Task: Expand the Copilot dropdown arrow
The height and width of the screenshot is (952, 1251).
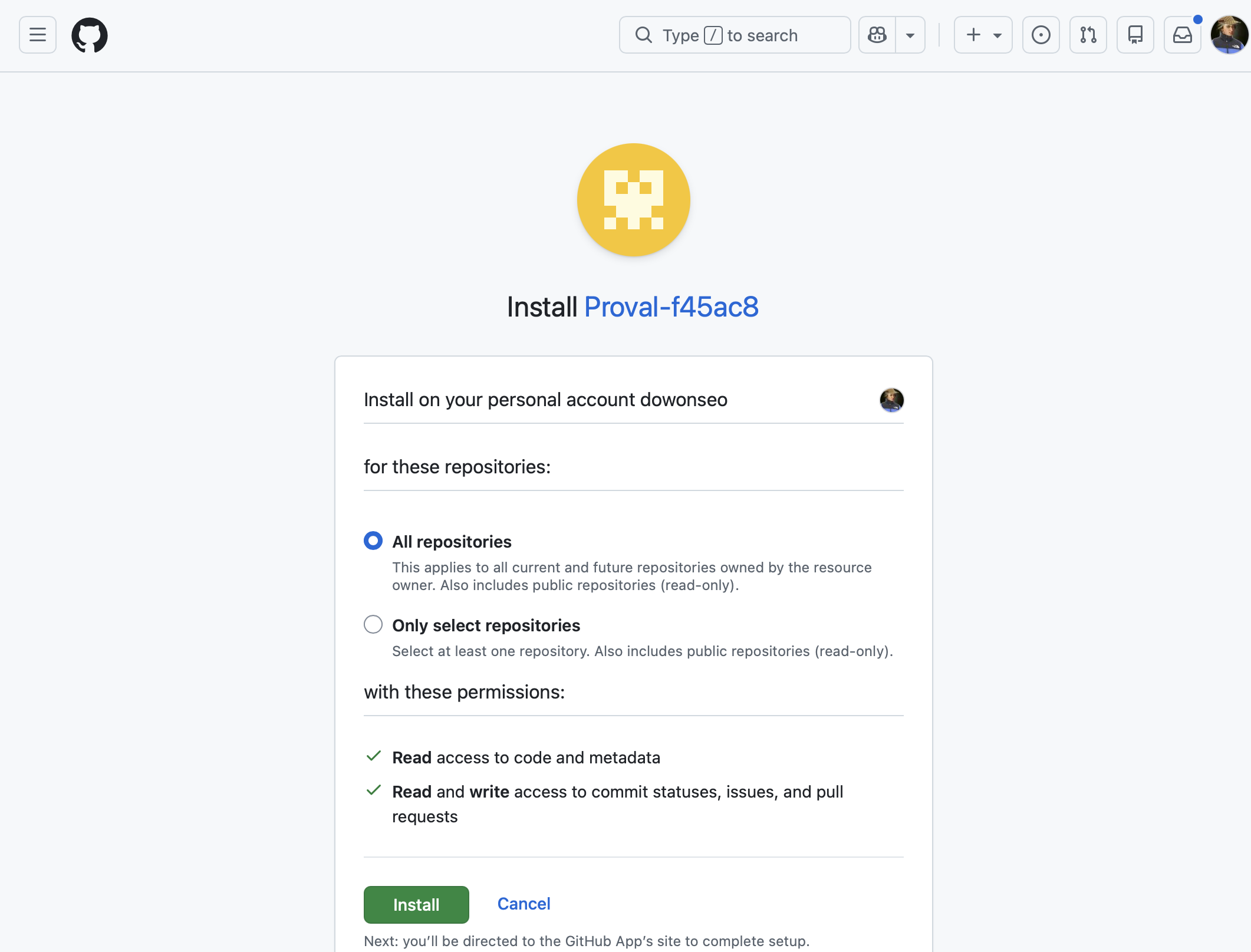Action: 910,35
